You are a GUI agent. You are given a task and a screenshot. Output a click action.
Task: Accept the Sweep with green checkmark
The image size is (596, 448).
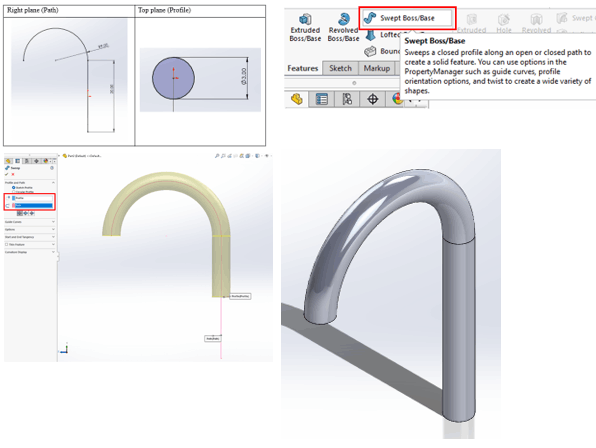click(x=6, y=174)
